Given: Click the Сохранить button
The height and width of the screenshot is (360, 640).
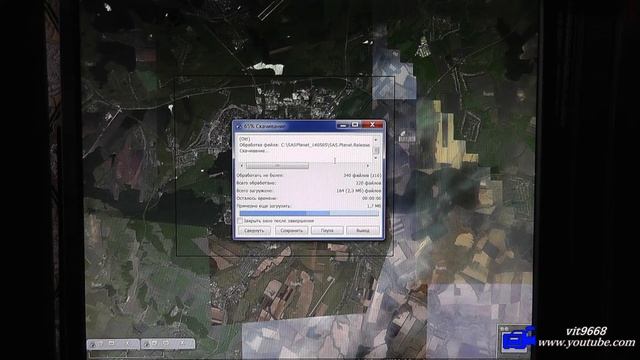Looking at the screenshot, I should pos(291,231).
